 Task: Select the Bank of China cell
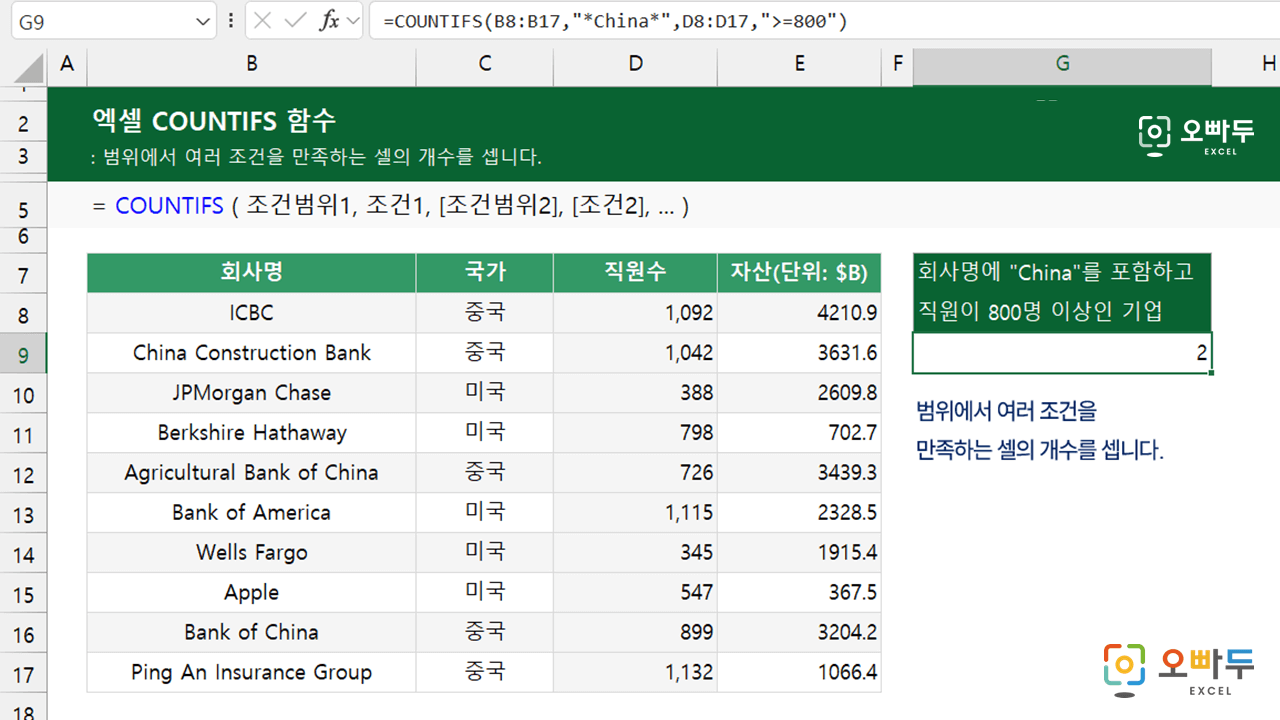pyautogui.click(x=252, y=633)
